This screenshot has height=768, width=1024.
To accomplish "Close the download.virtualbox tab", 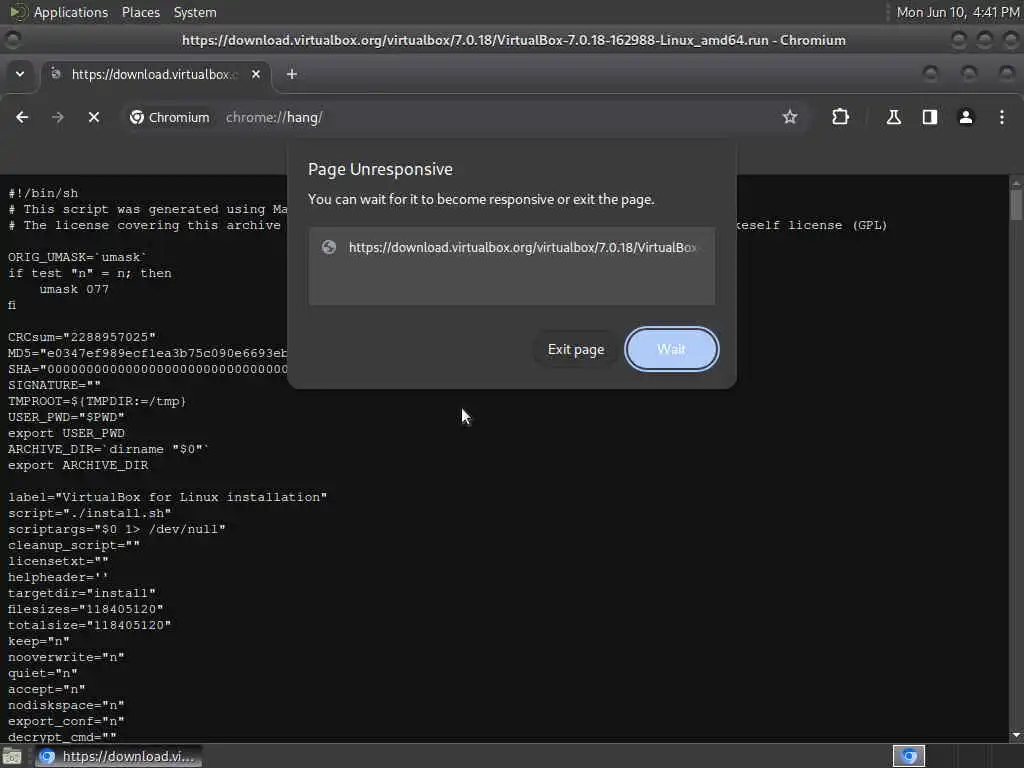I will 256,74.
